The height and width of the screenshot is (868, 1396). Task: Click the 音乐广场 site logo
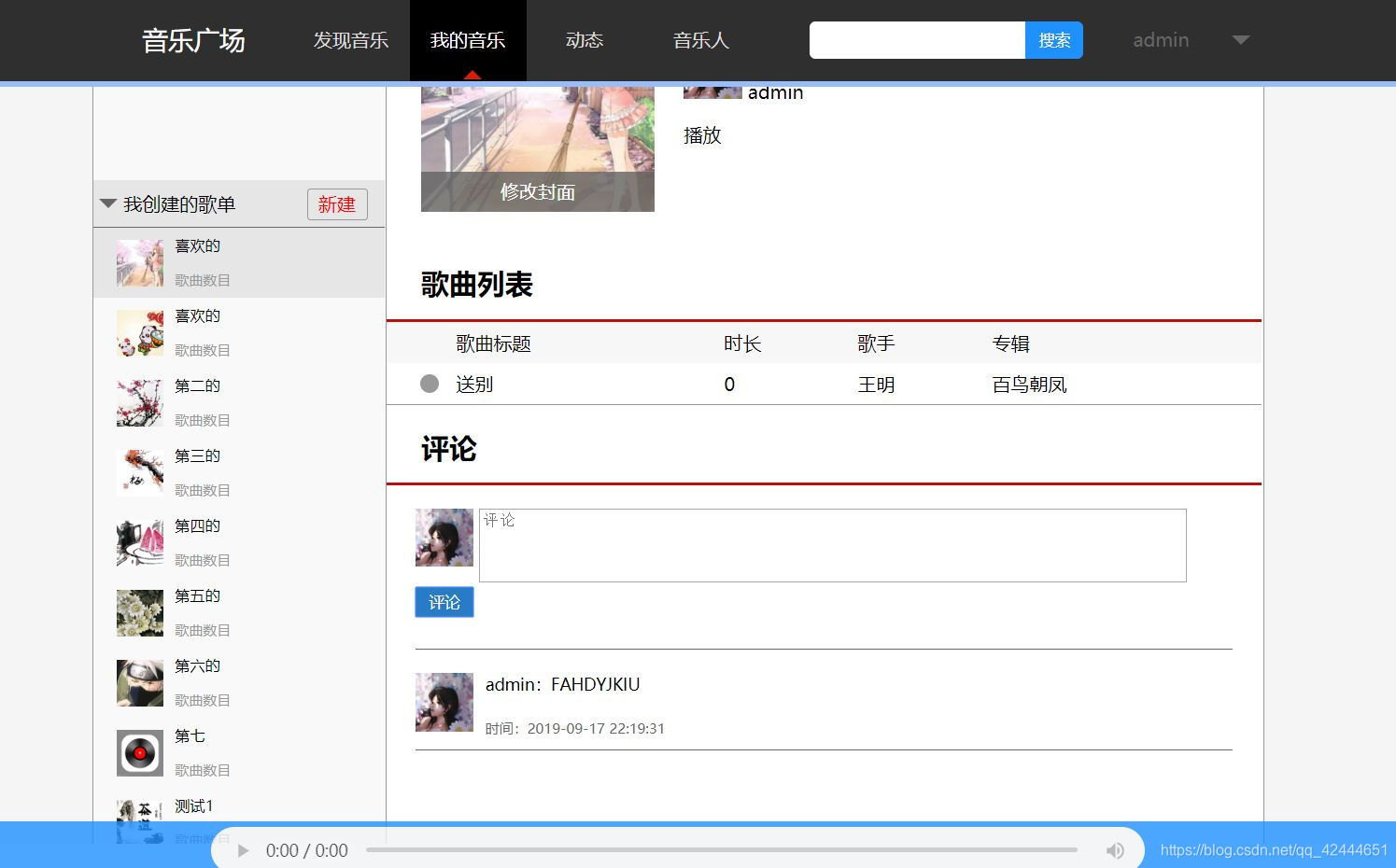coord(193,41)
